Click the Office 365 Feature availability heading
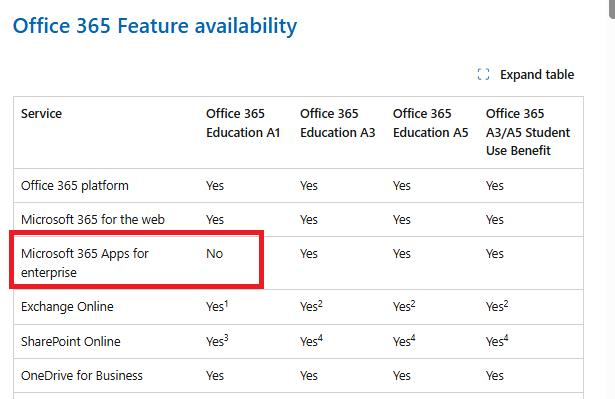The image size is (615, 399). click(x=155, y=26)
